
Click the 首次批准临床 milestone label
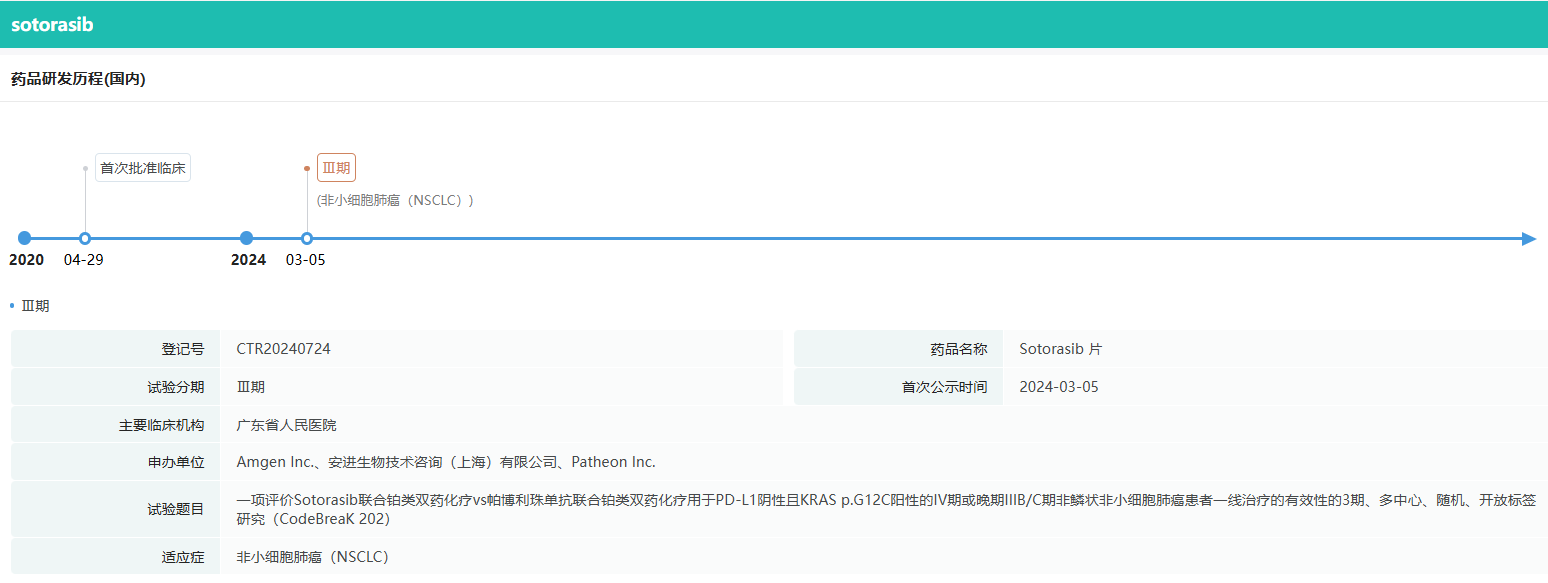[143, 168]
